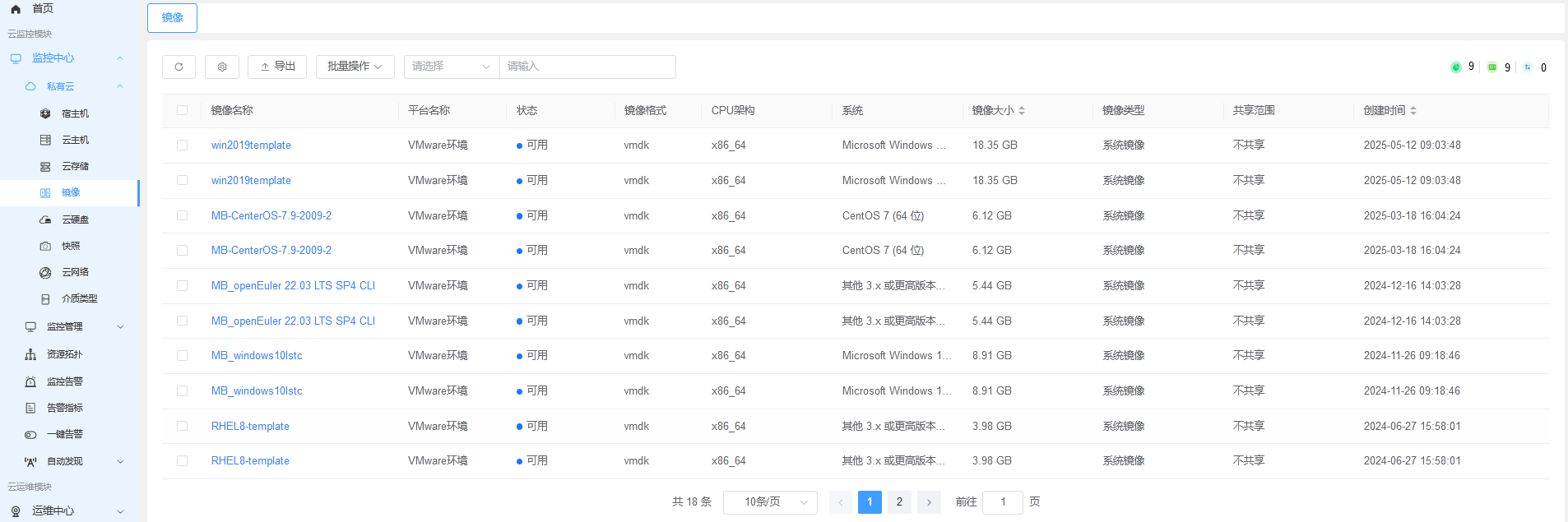Open 云主机 menu item

pyautogui.click(x=76, y=141)
